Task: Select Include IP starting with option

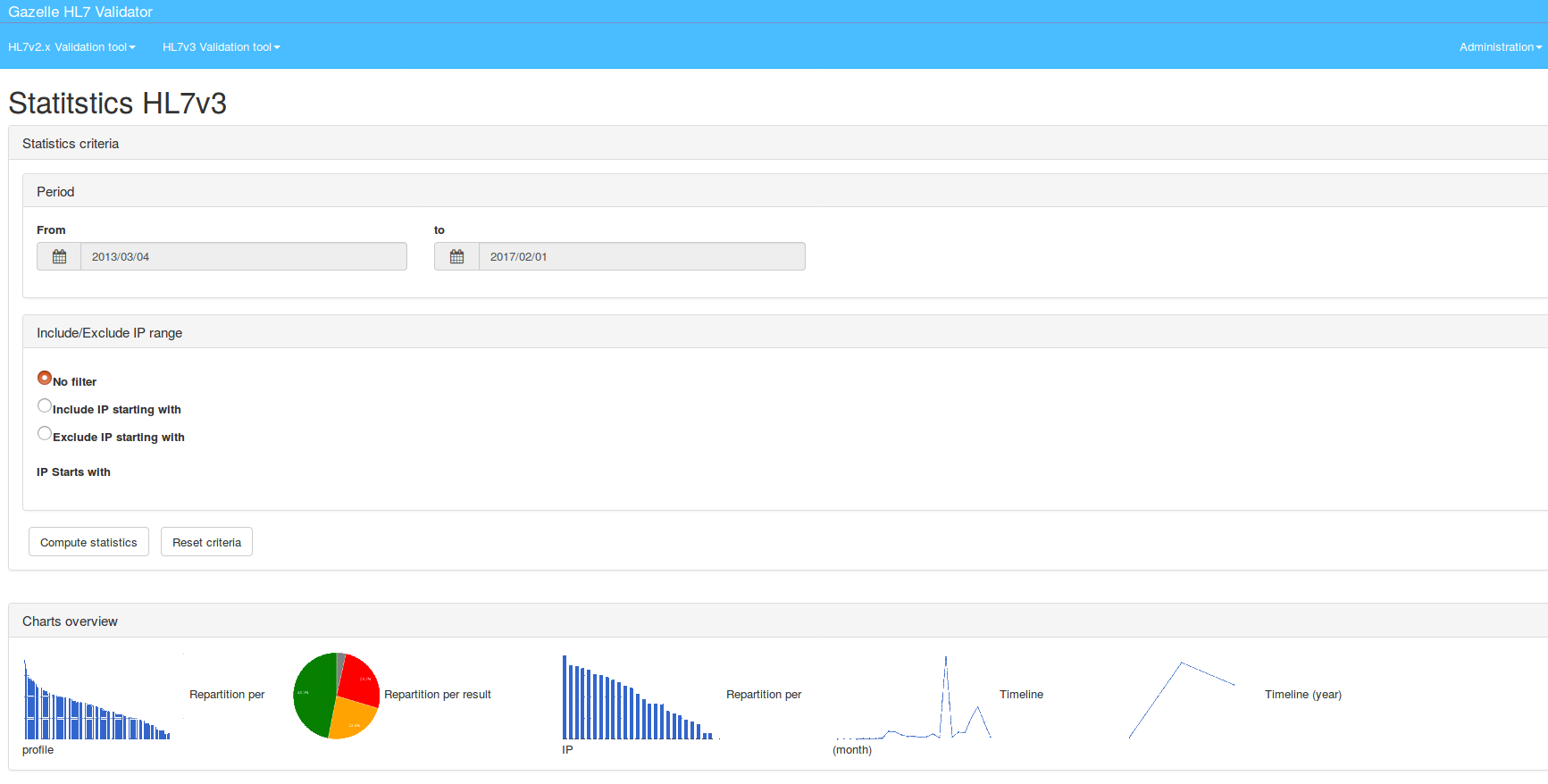Action: pyautogui.click(x=45, y=405)
